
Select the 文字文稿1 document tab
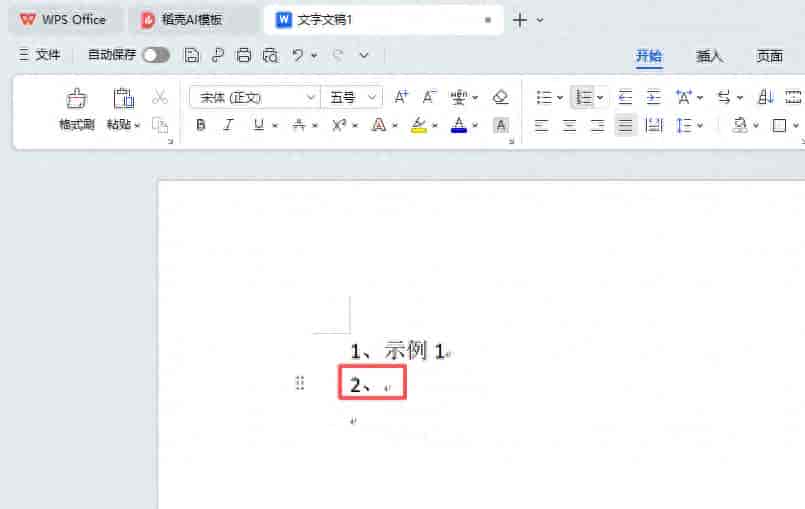pos(383,20)
